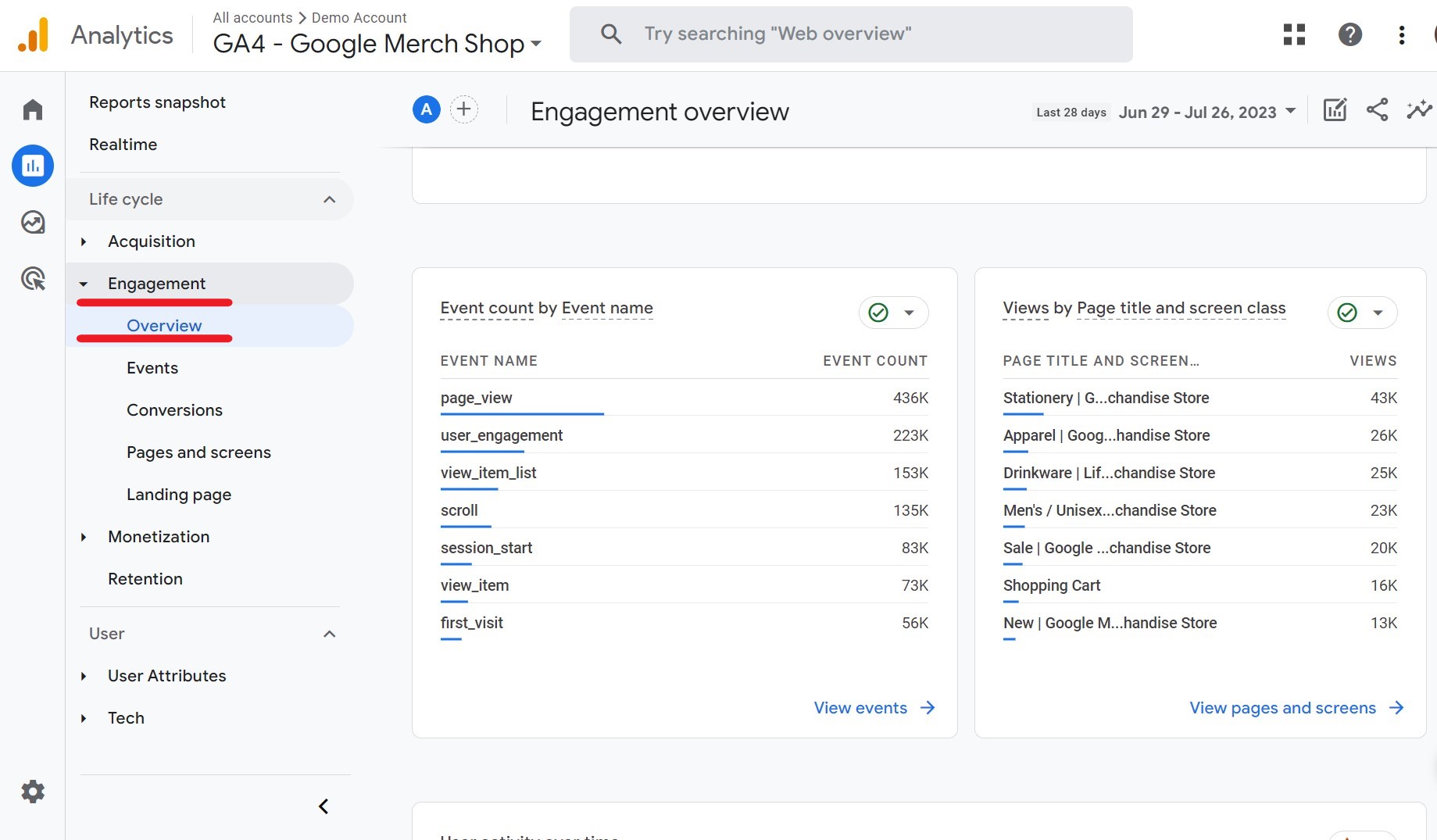Focus the search input field
1437x840 pixels.
click(851, 34)
